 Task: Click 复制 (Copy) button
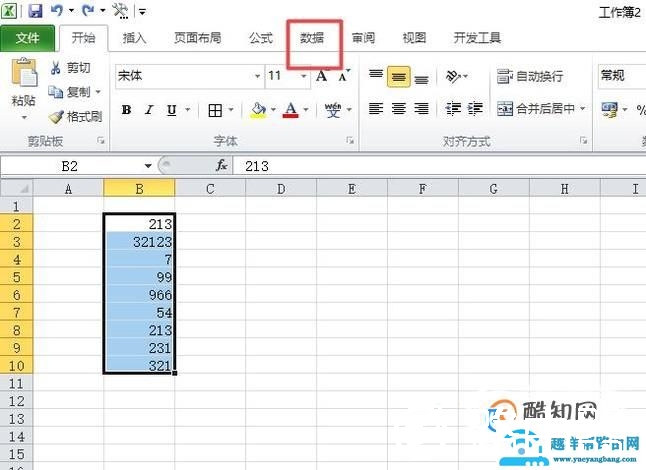(x=70, y=92)
